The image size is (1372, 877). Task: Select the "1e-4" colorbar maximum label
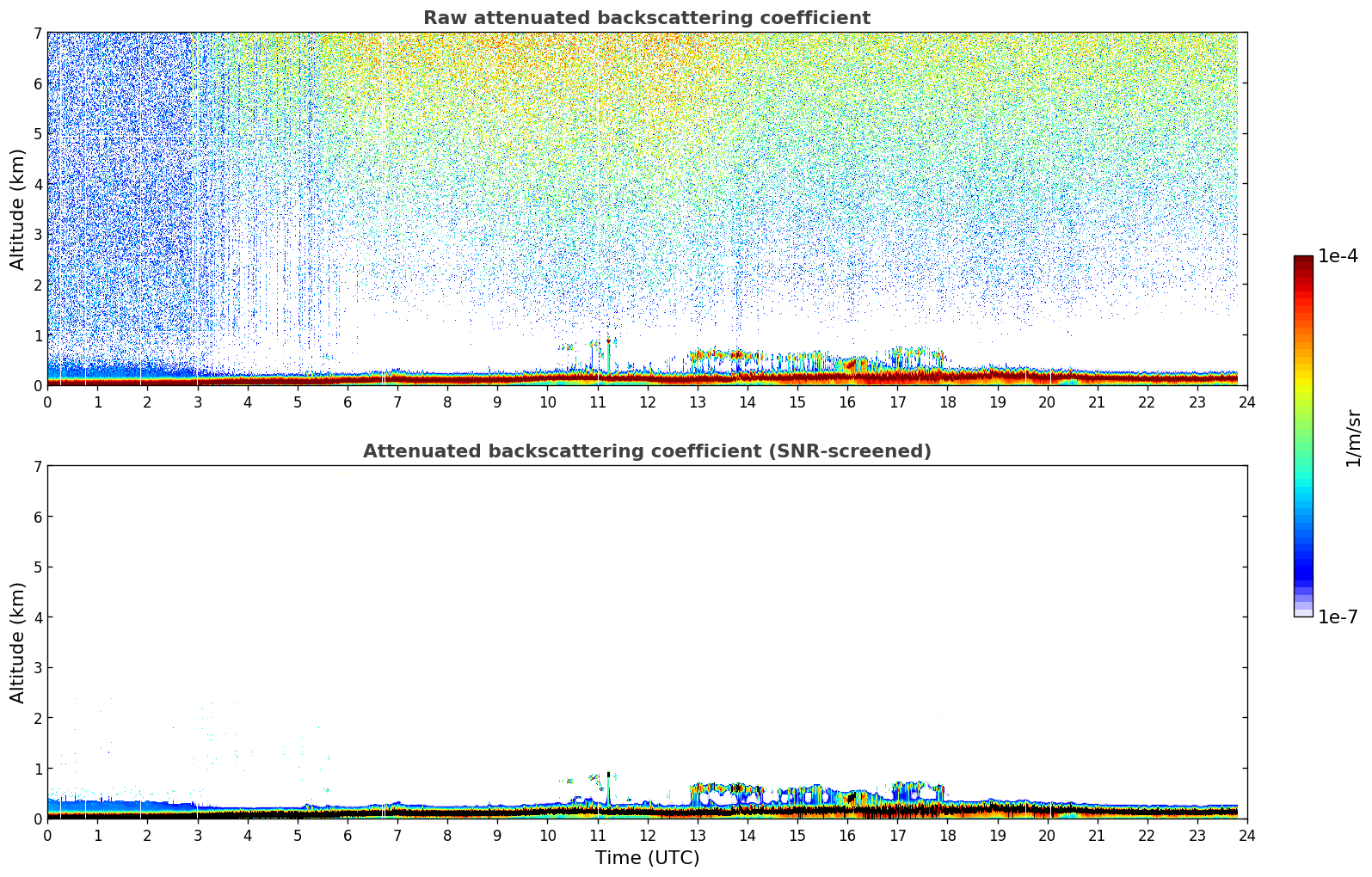(x=1338, y=256)
